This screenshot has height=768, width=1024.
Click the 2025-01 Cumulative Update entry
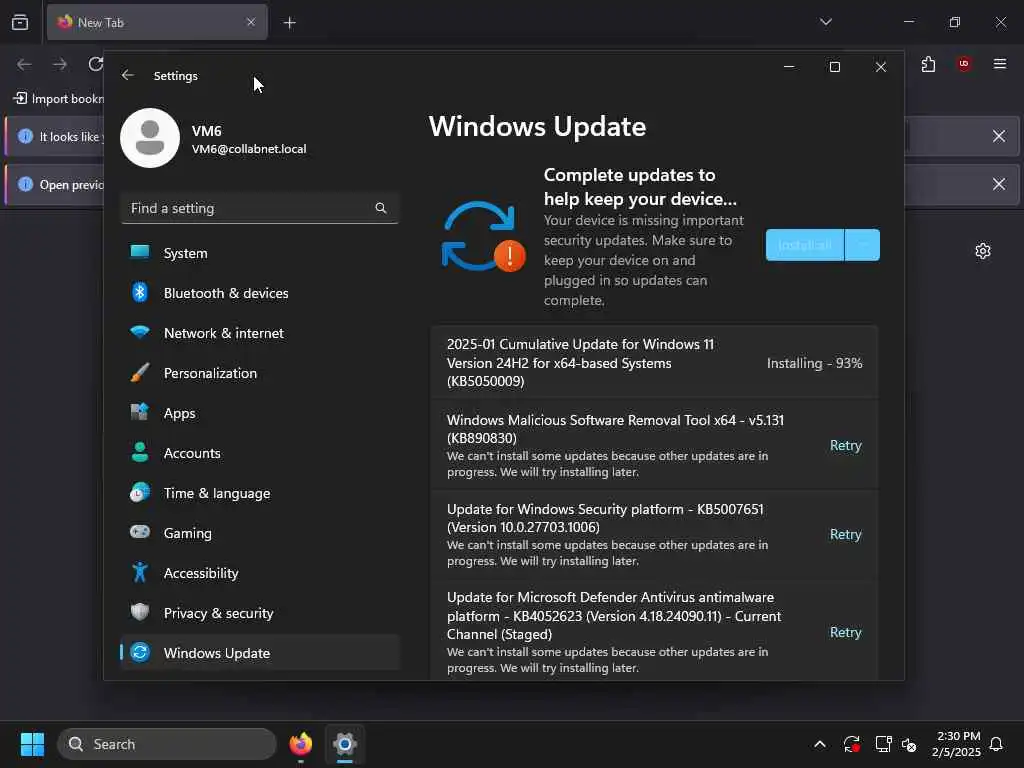654,362
